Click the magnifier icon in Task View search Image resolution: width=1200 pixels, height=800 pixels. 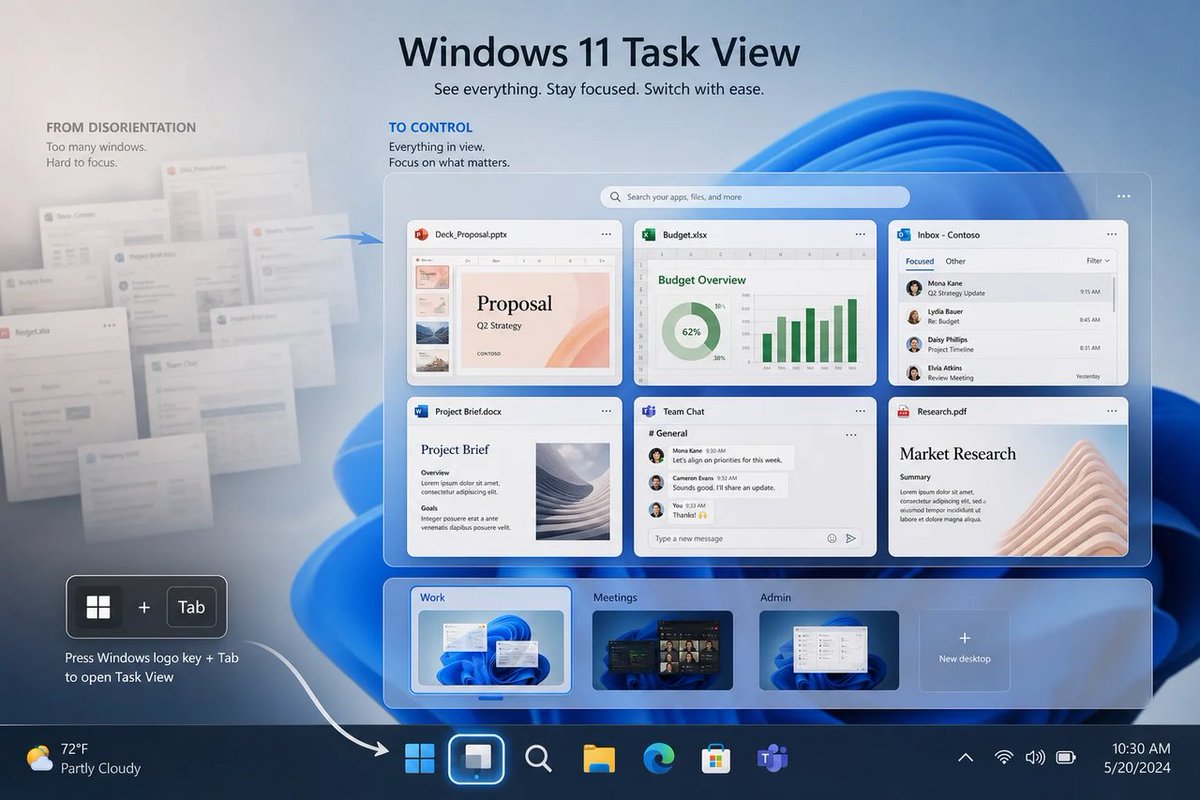[x=616, y=197]
